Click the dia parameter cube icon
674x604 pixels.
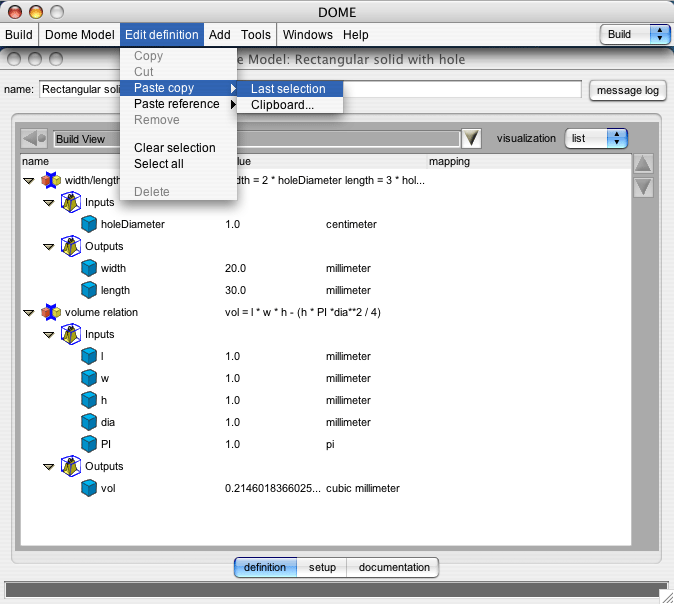[89, 422]
